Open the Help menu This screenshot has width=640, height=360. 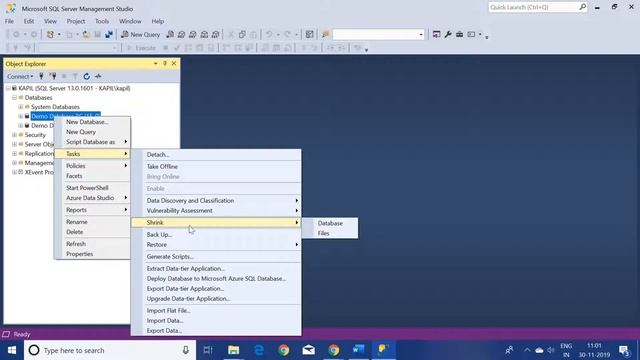coord(158,21)
